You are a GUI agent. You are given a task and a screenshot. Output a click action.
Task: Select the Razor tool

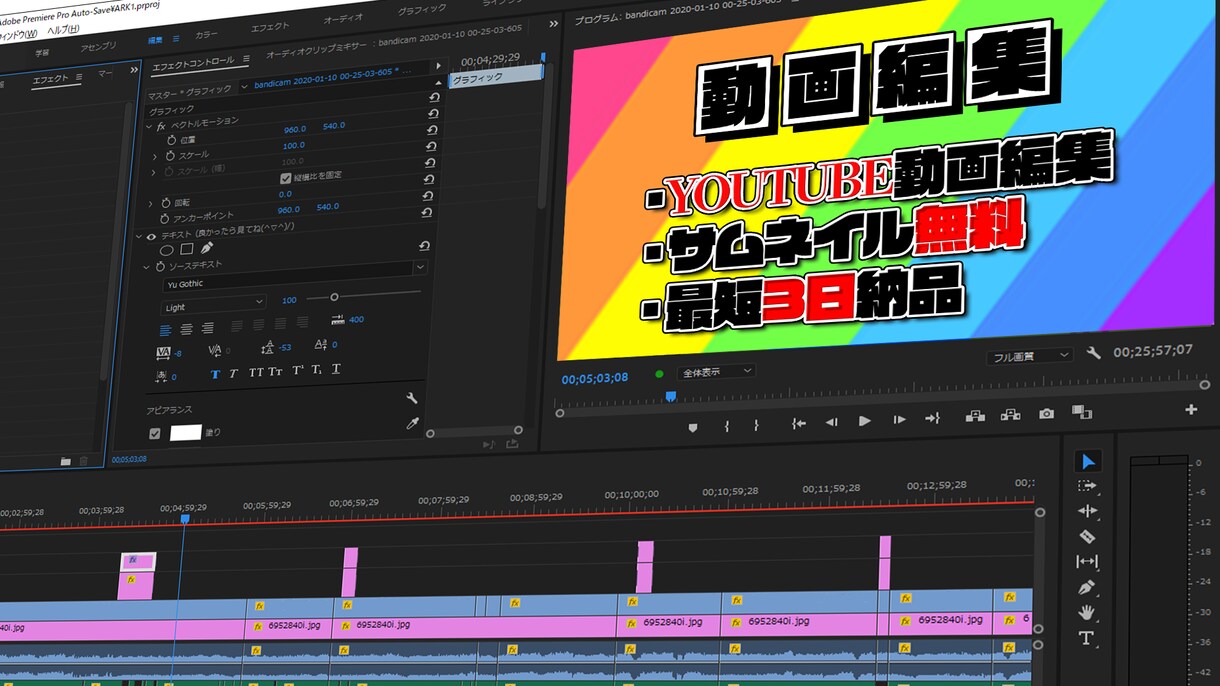pyautogui.click(x=1088, y=536)
